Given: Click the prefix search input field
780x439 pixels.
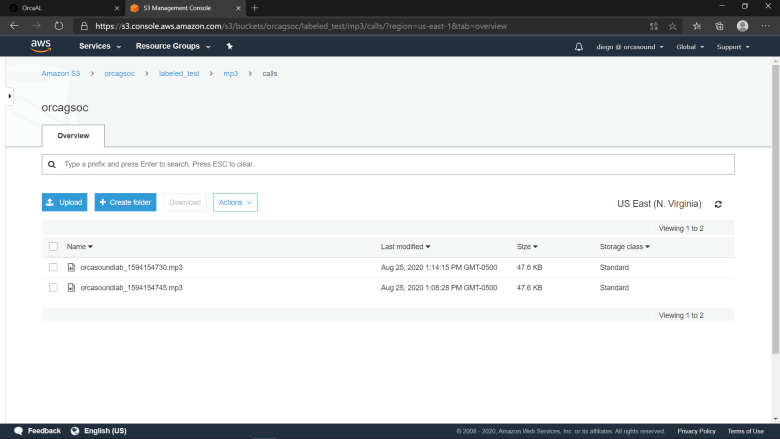Looking at the screenshot, I should coord(388,165).
